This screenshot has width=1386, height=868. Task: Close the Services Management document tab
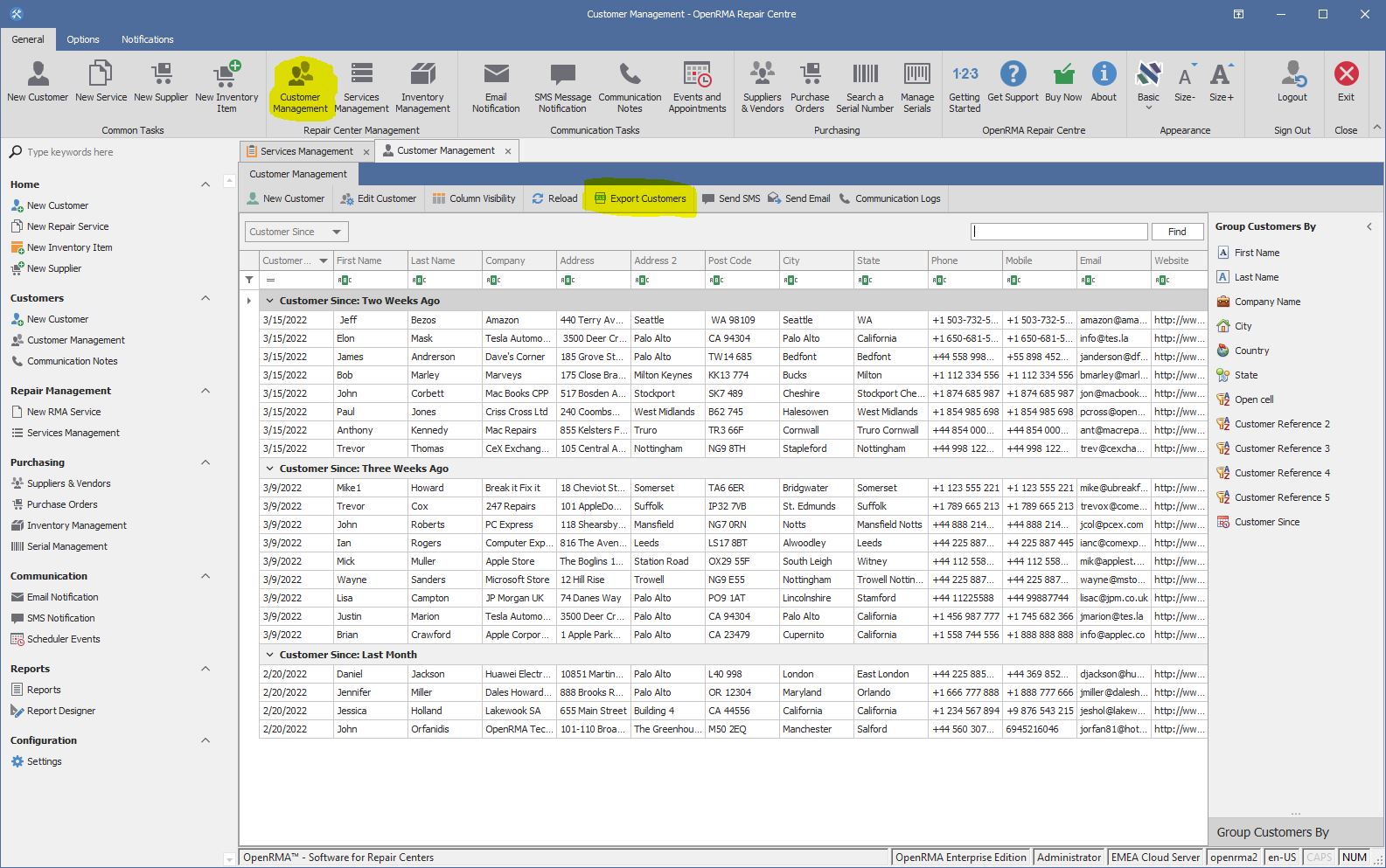(x=366, y=152)
